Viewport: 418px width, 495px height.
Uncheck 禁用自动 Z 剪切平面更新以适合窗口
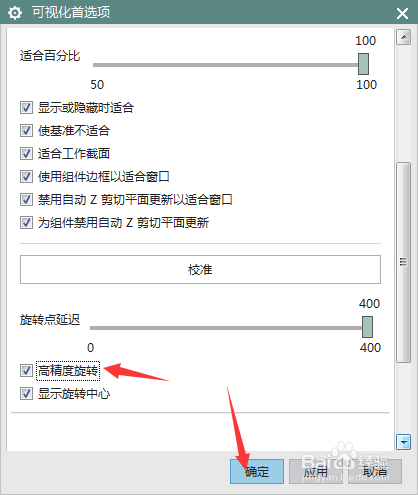coord(26,200)
